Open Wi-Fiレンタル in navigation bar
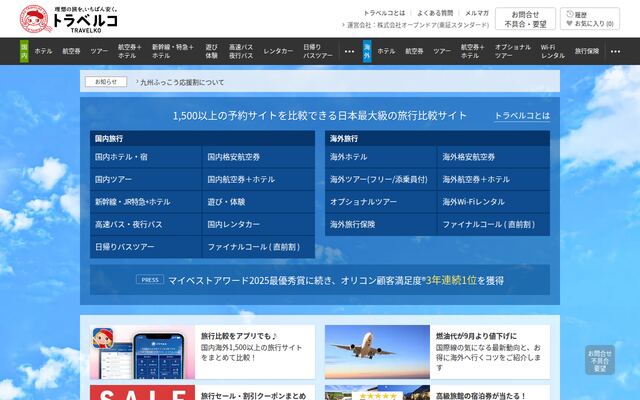The height and width of the screenshot is (400, 640). click(x=553, y=51)
